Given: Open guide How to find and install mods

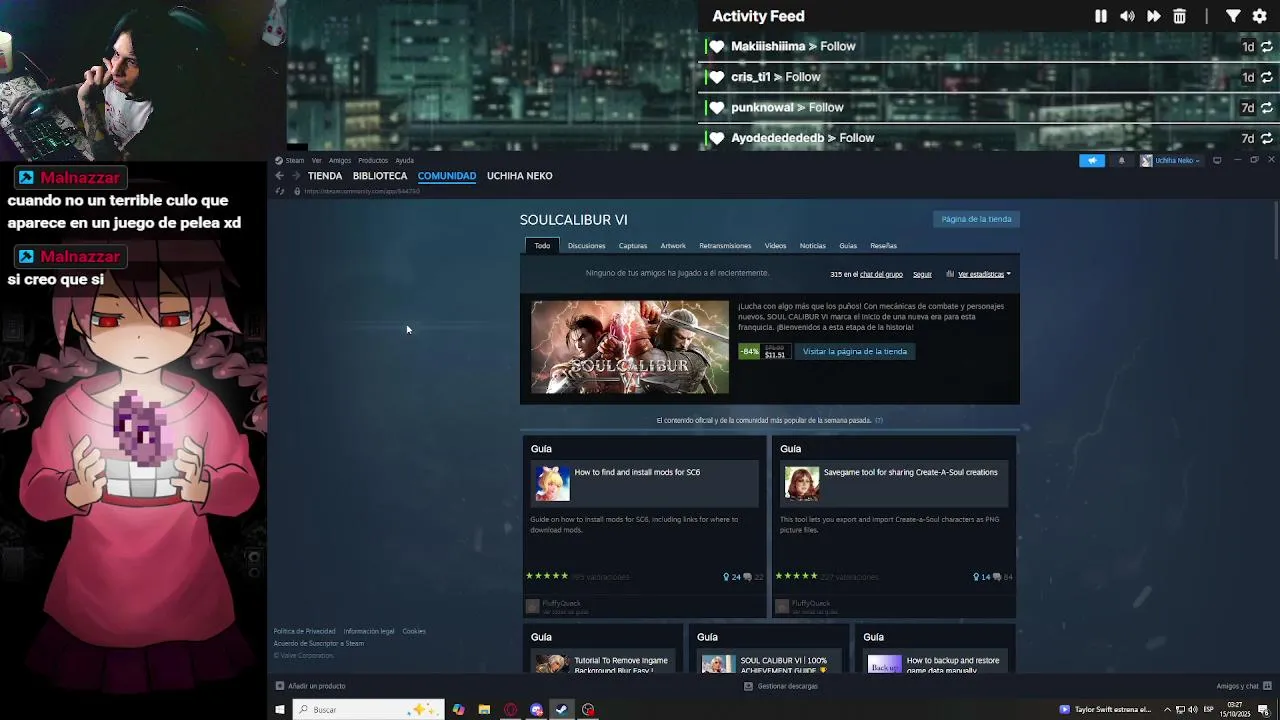Looking at the screenshot, I should coord(637,472).
